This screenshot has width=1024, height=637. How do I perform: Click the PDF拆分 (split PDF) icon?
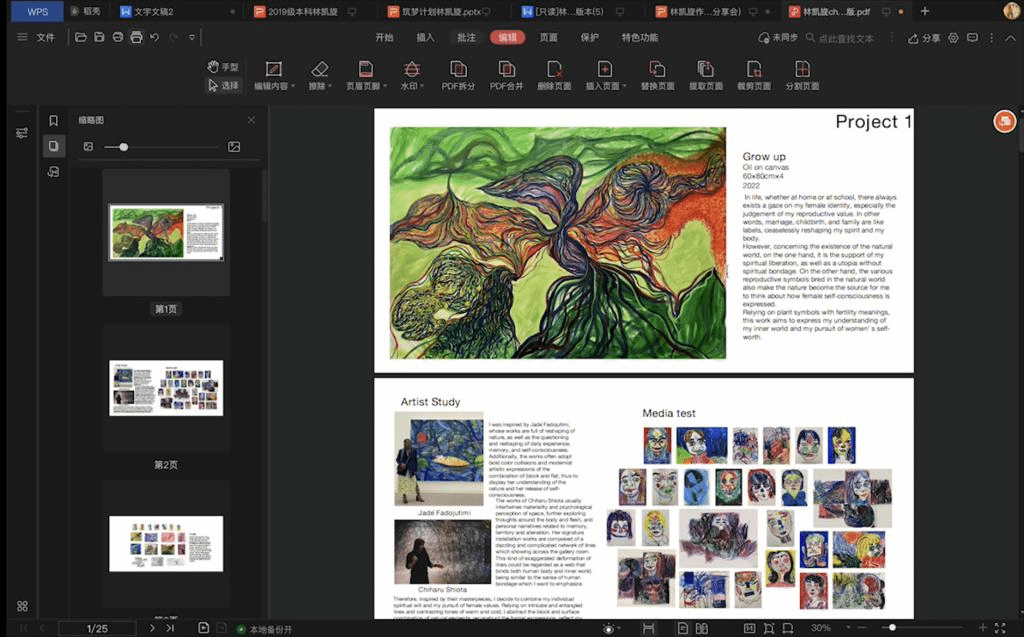(x=458, y=70)
